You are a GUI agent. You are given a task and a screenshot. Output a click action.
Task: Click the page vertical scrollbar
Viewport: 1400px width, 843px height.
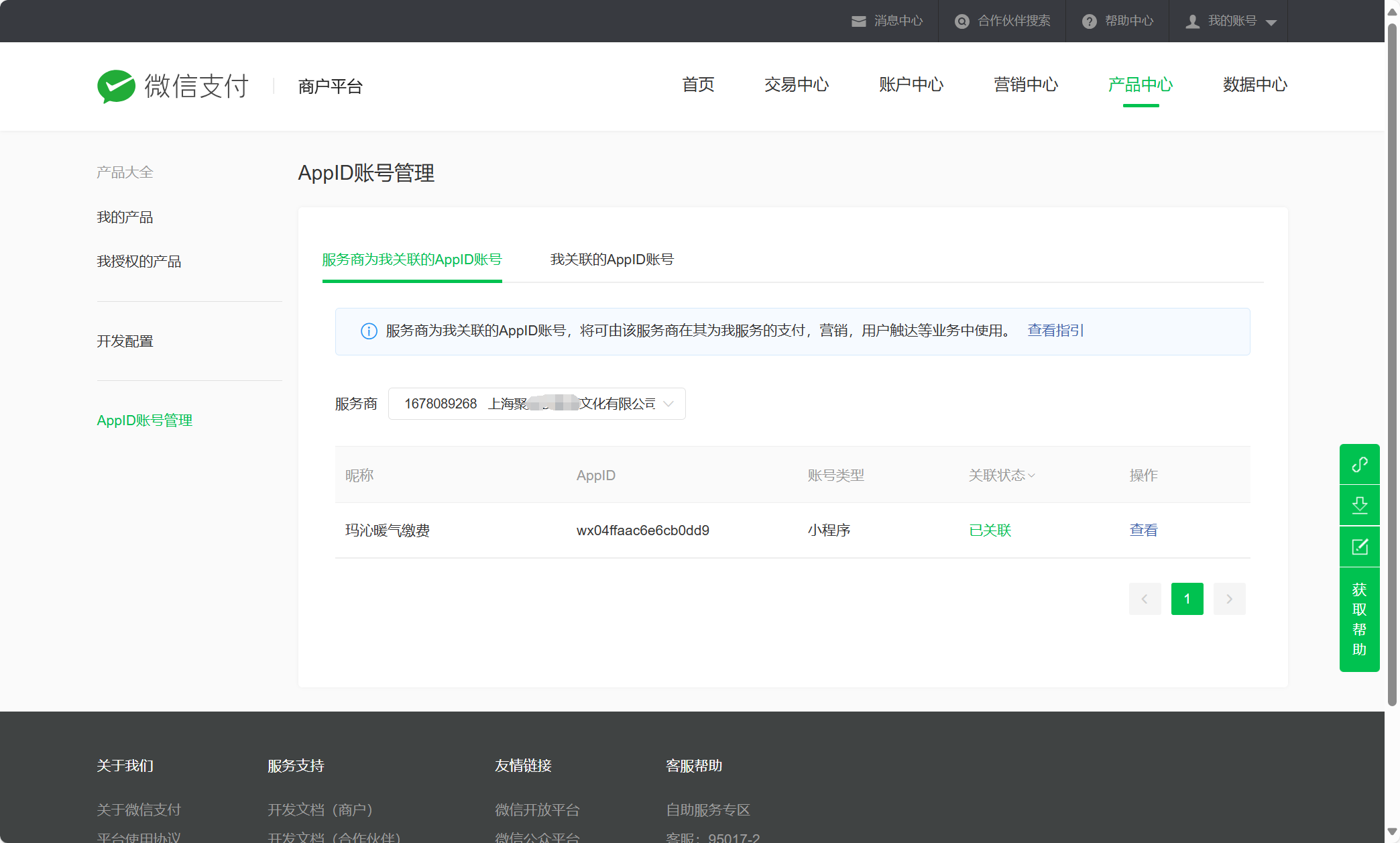tap(1392, 362)
